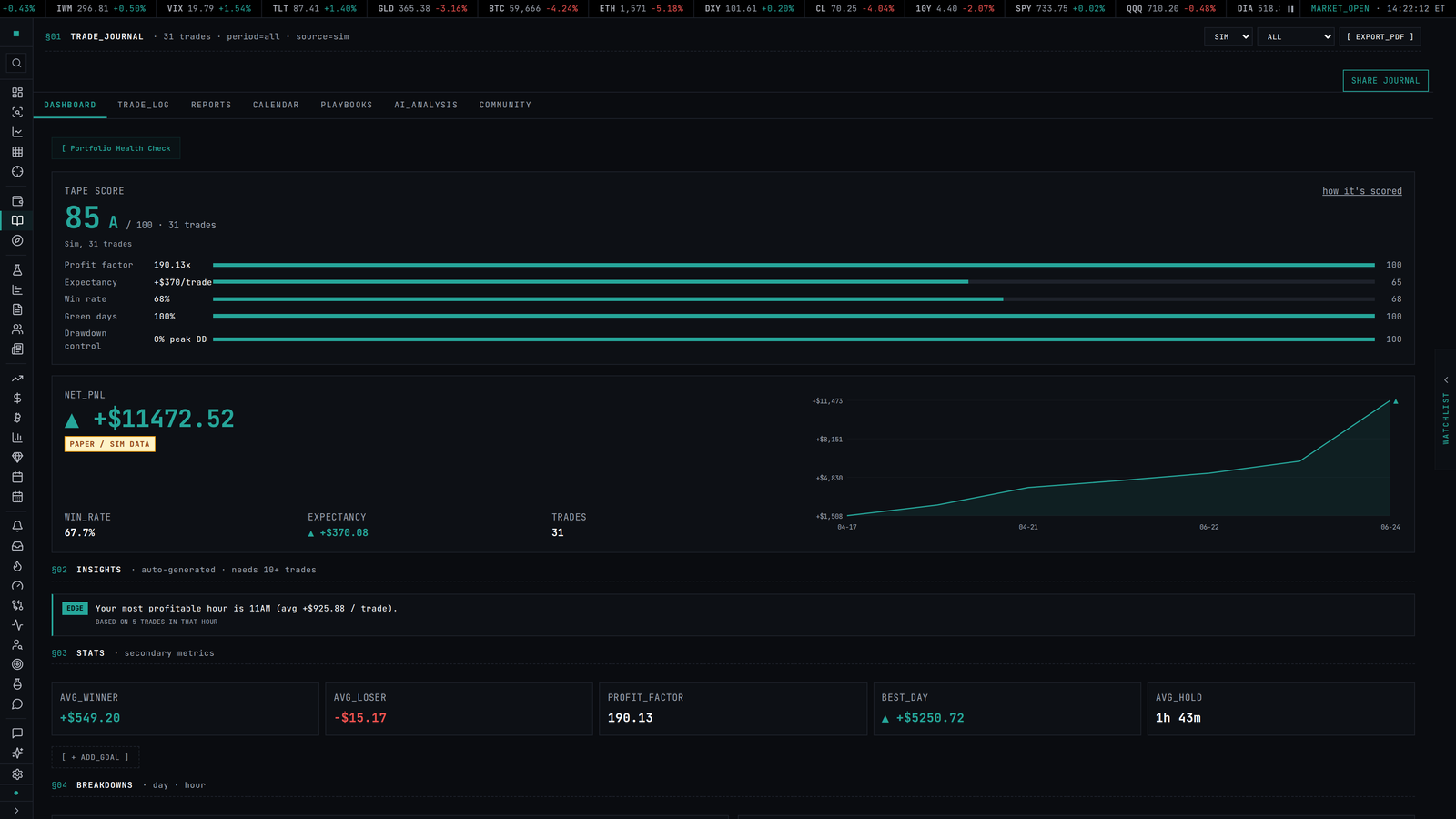
Task: Open the sparkle AI icon
Action: click(x=16, y=753)
